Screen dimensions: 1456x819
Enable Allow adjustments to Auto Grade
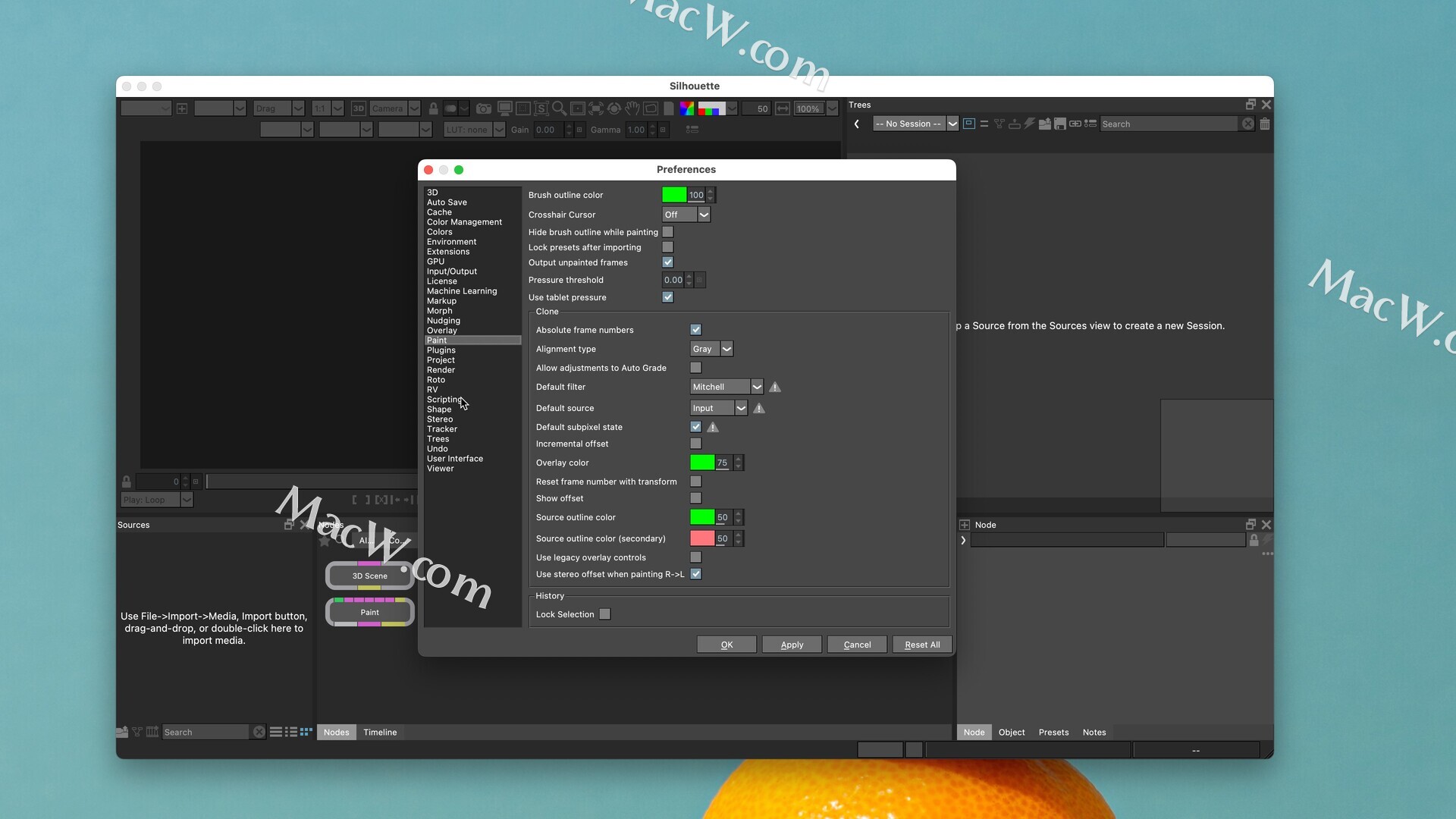click(696, 368)
